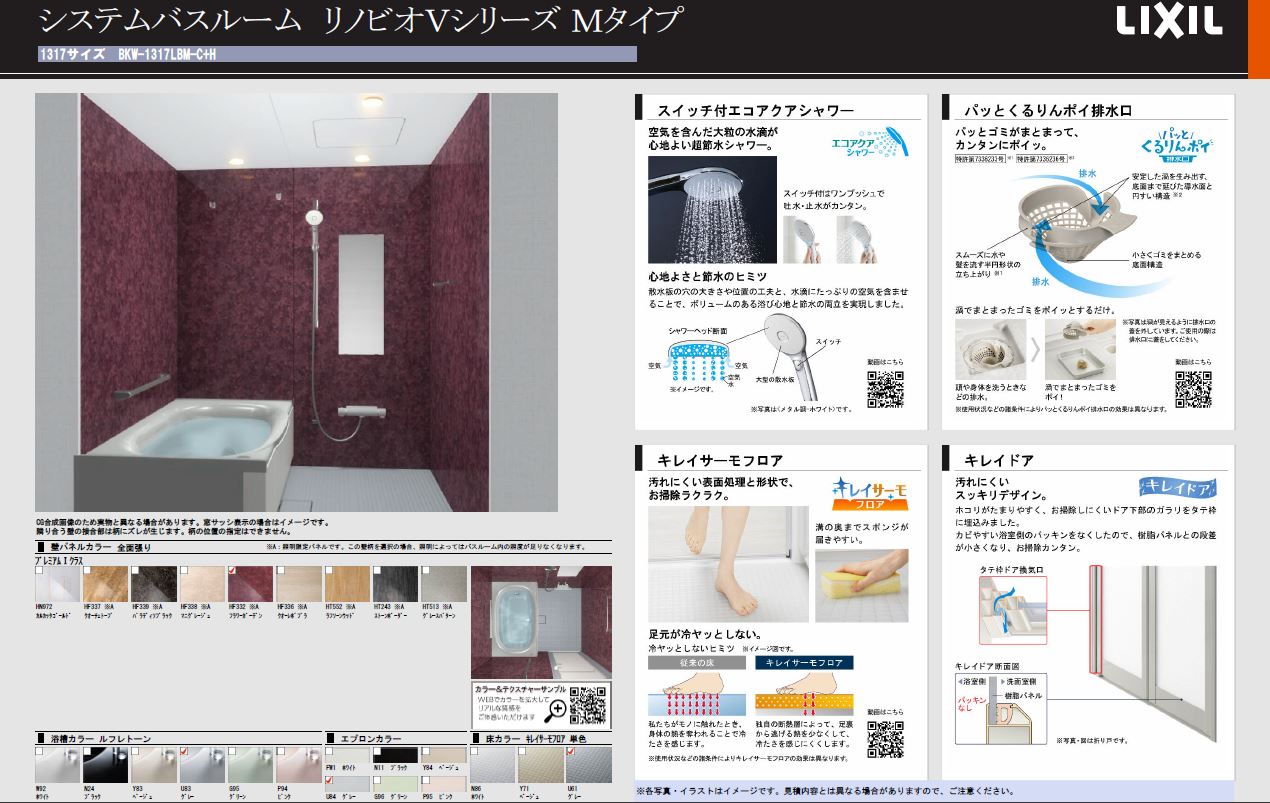1270x803 pixels.
Task: Open the 動画はこちら link in the drain section
Action: 1193,363
